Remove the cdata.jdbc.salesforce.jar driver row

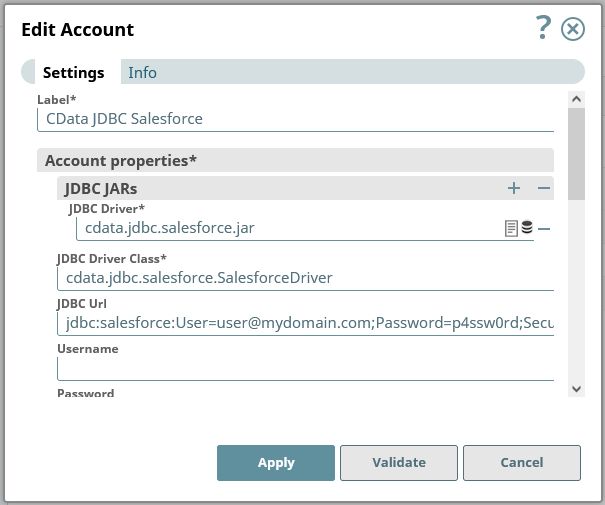(x=544, y=228)
